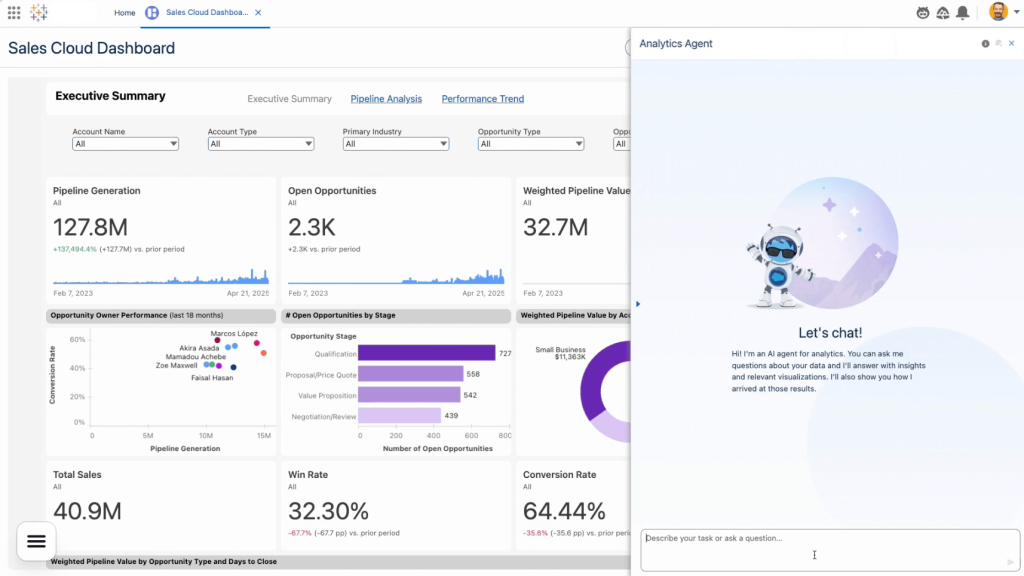Open the user profile avatar menu
Image resolution: width=1024 pixels, height=576 pixels.
click(x=996, y=12)
